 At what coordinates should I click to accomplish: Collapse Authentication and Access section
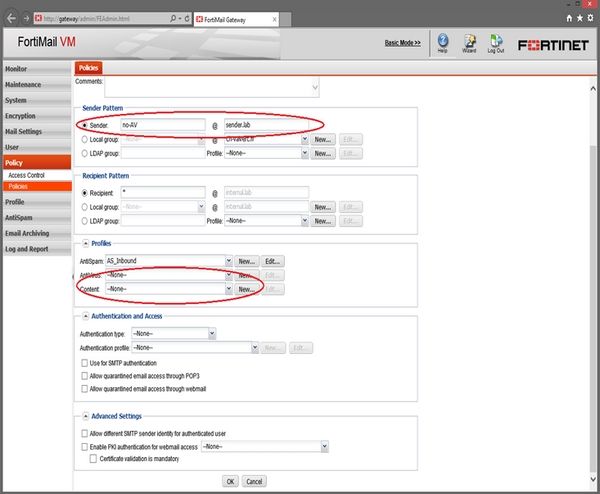(x=86, y=316)
